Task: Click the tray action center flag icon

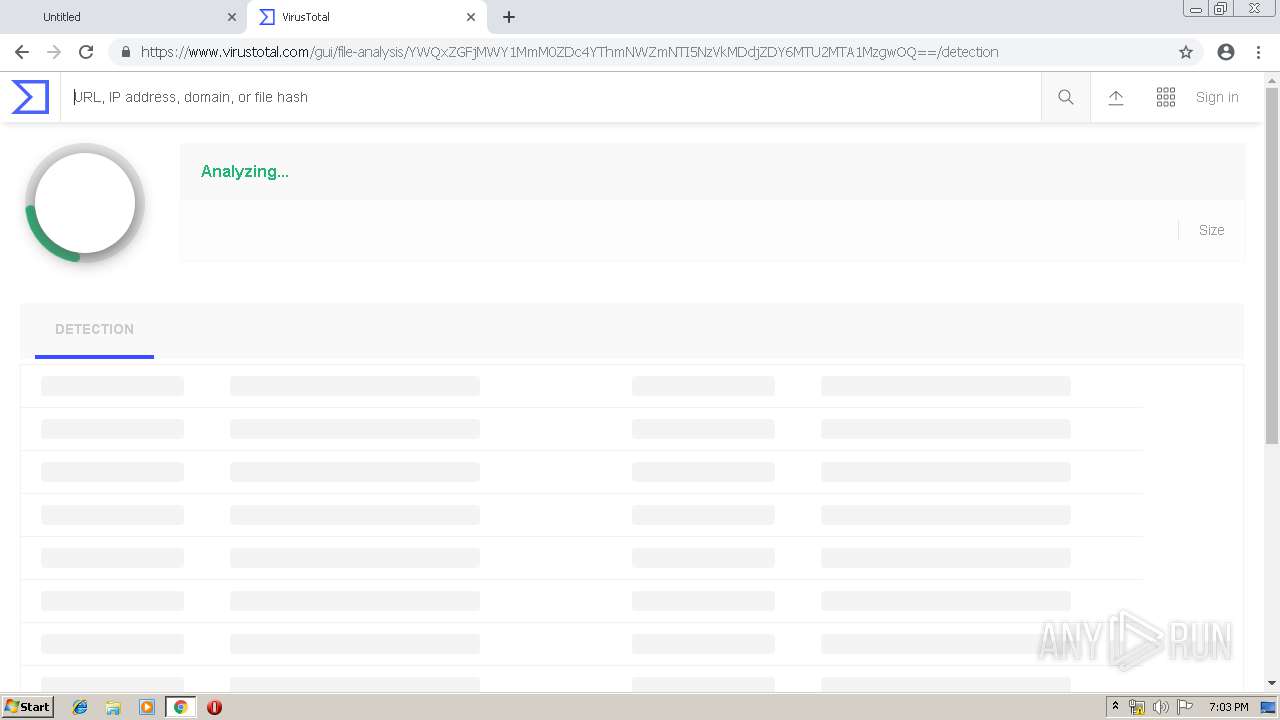Action: pos(1185,707)
